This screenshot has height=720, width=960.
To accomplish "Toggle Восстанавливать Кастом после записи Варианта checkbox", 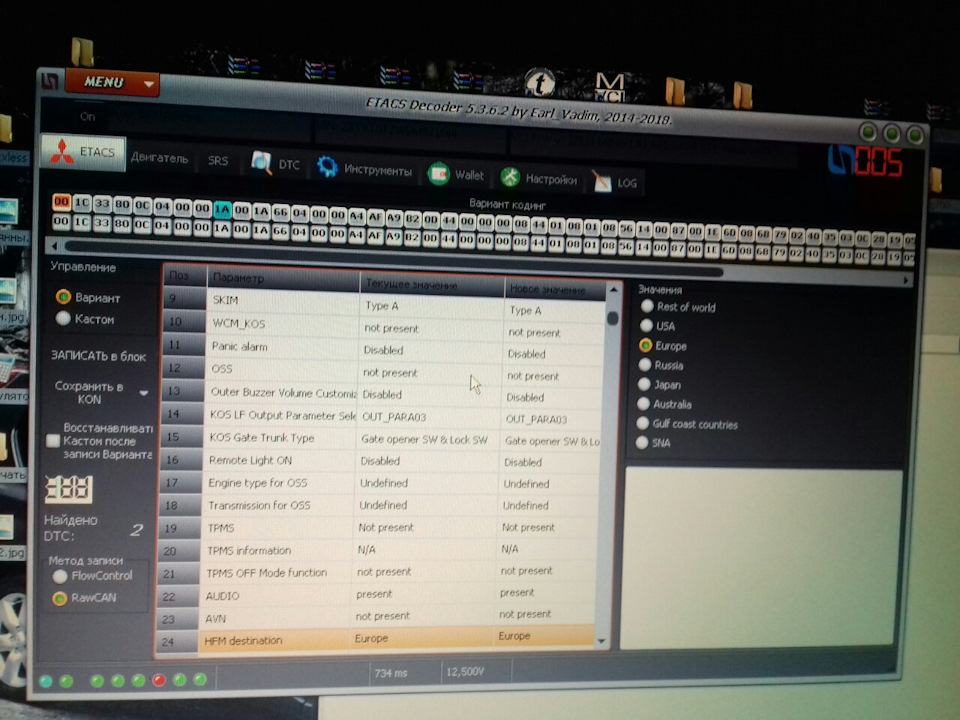I will coord(53,440).
